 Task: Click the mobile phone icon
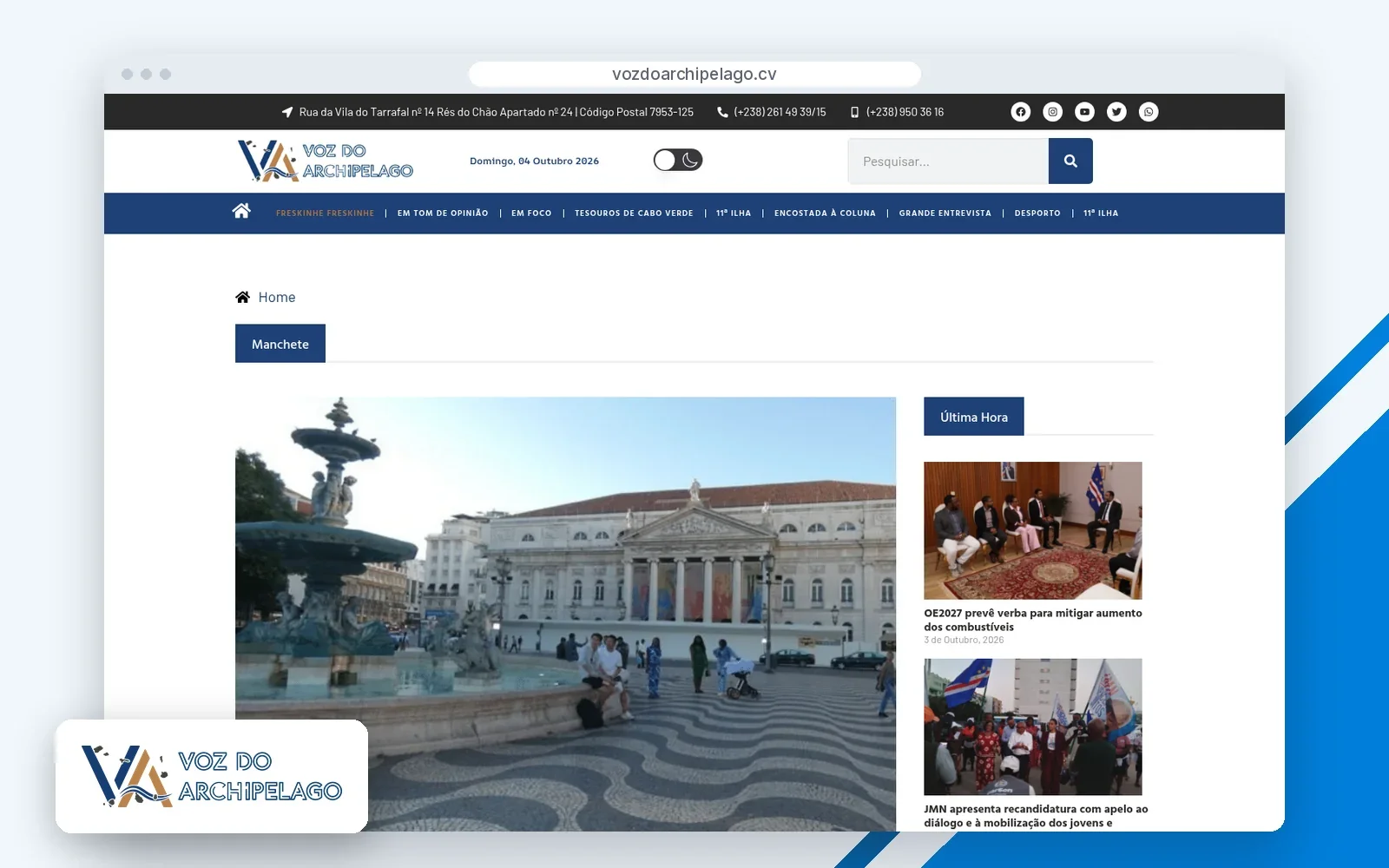[854, 112]
